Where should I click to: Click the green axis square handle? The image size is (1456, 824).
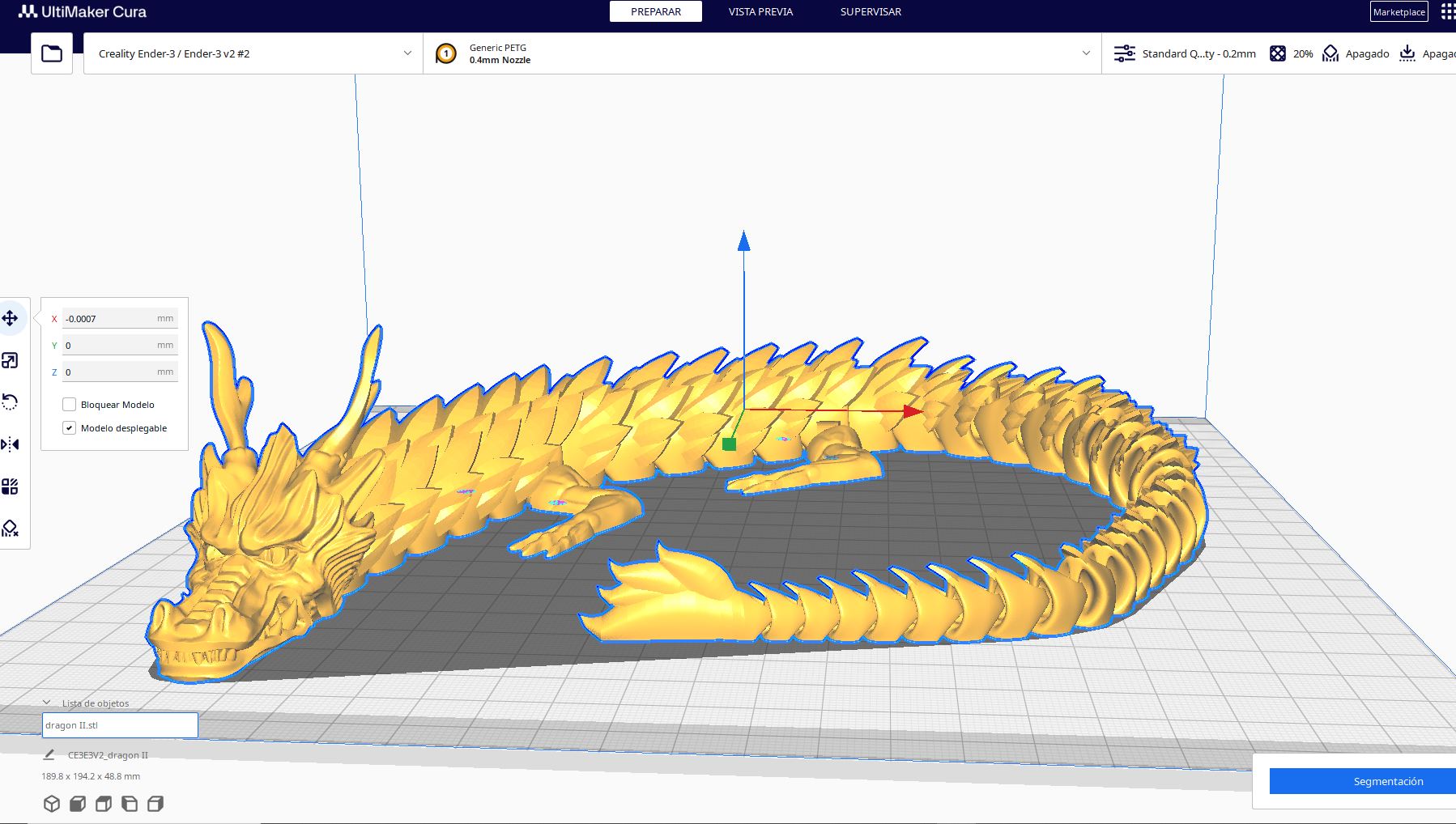click(x=729, y=444)
